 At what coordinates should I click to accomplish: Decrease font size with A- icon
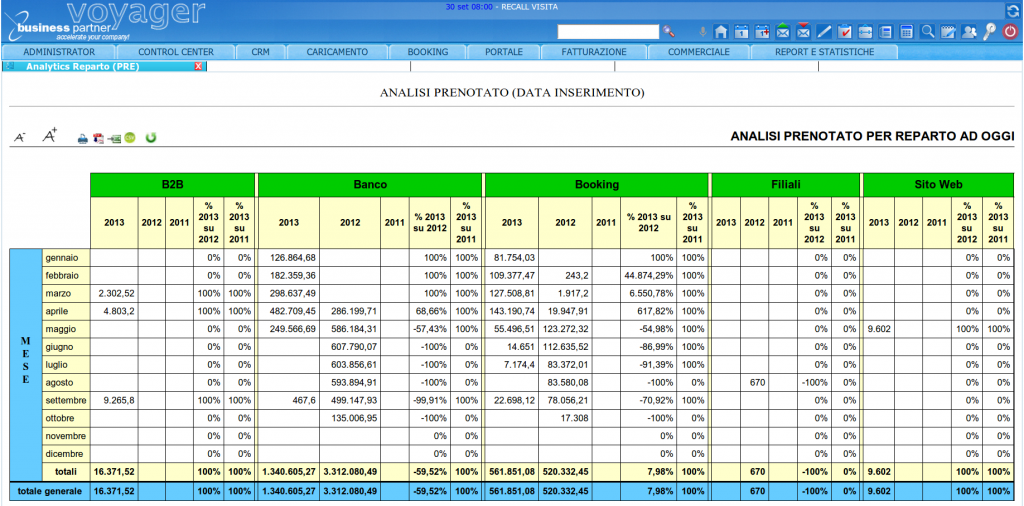pos(20,137)
